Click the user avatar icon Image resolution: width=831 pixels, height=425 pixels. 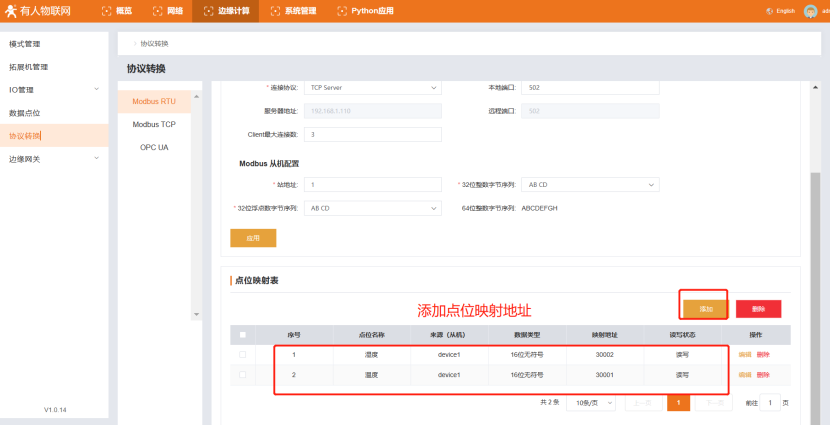(x=810, y=11)
